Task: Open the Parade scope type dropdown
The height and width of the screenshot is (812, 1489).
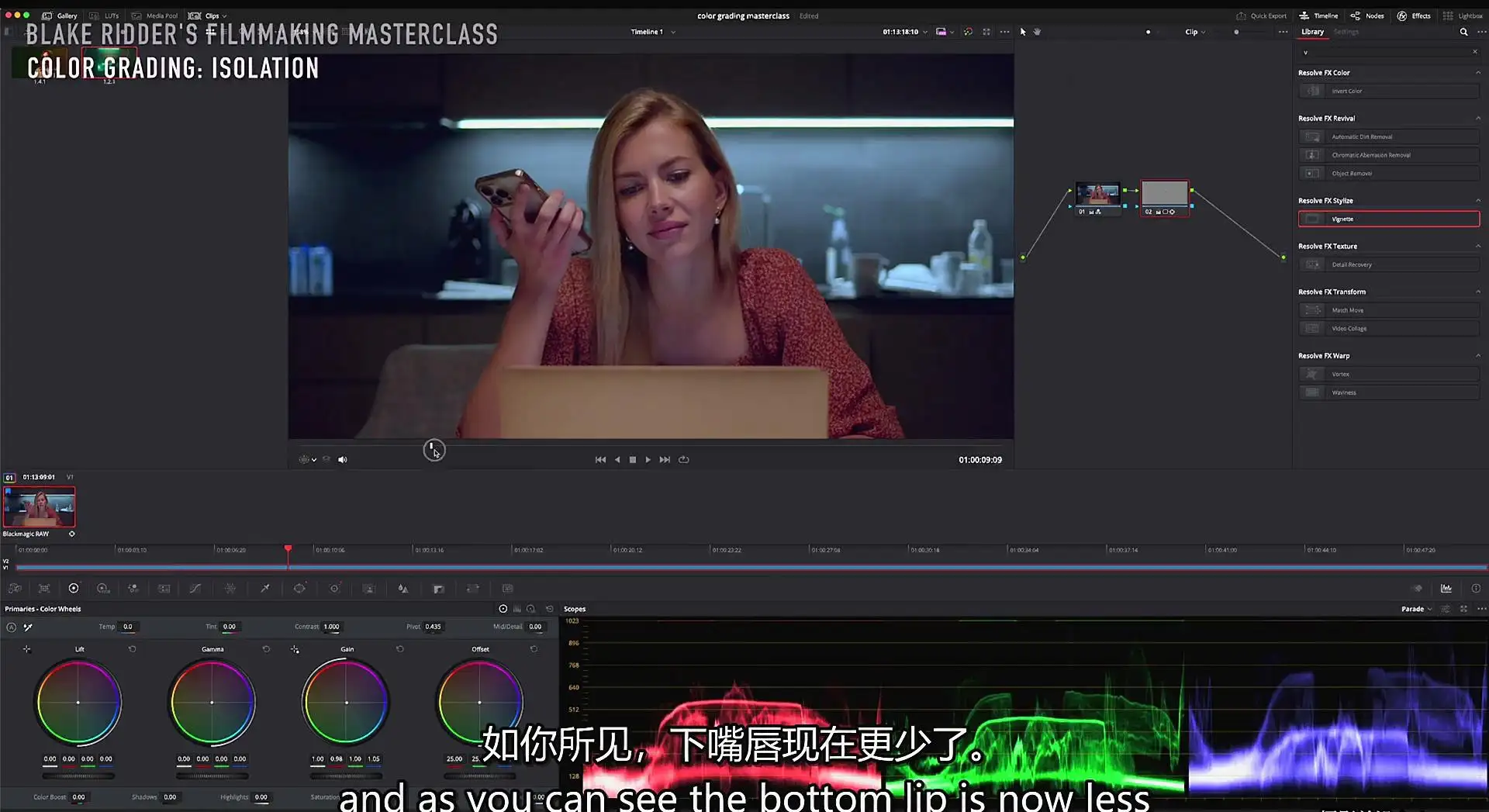Action: tap(1416, 609)
